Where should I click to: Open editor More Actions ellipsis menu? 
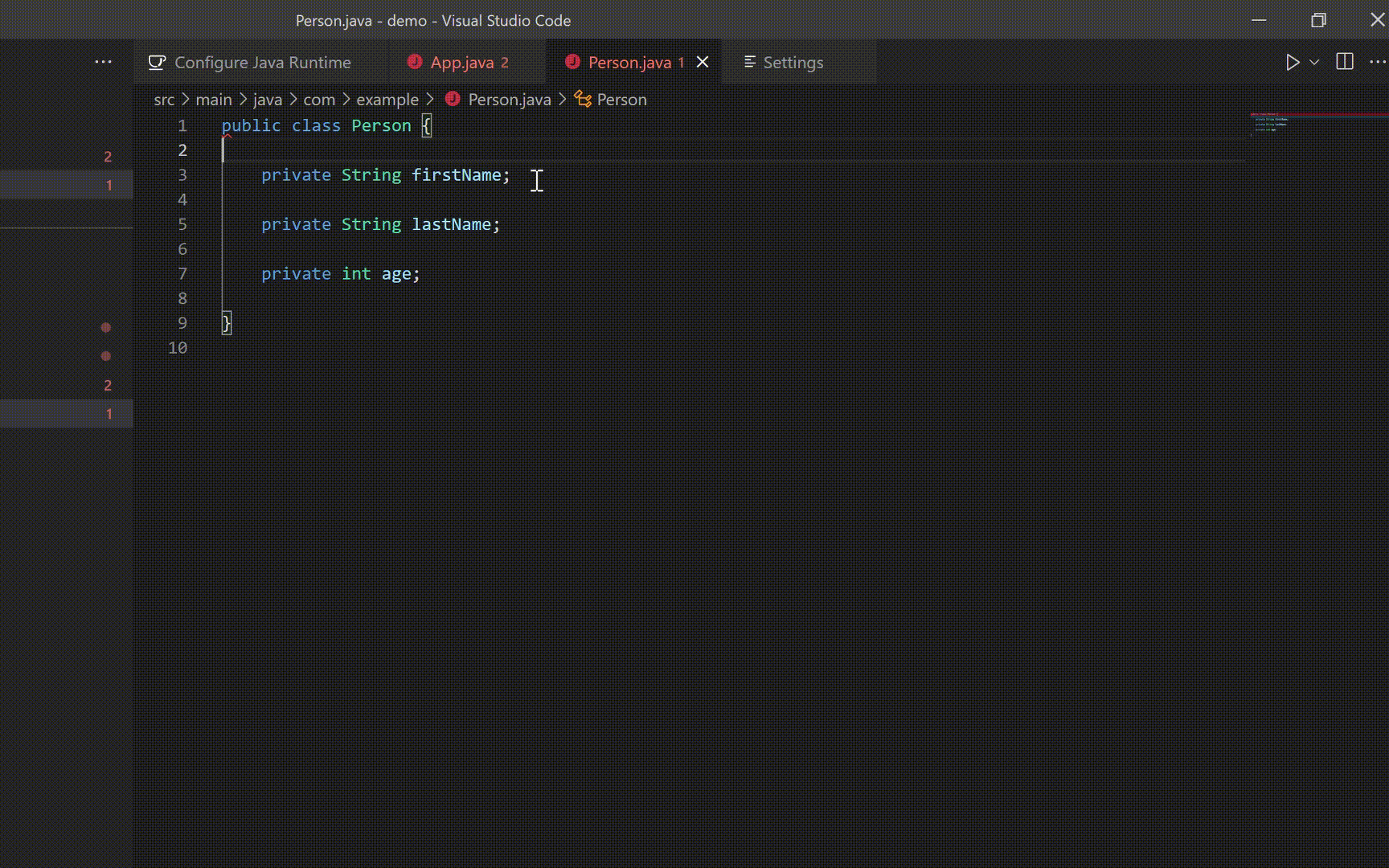1377,63
